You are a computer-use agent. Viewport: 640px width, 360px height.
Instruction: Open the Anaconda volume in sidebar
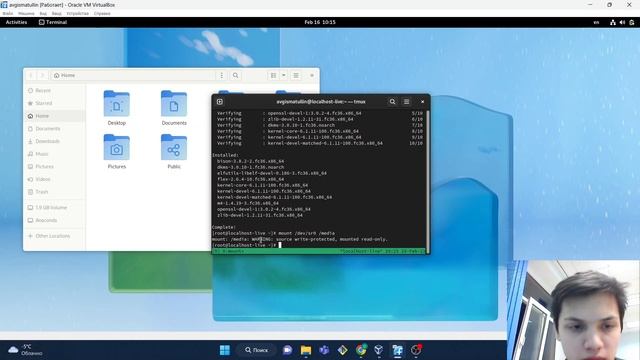tap(55, 220)
